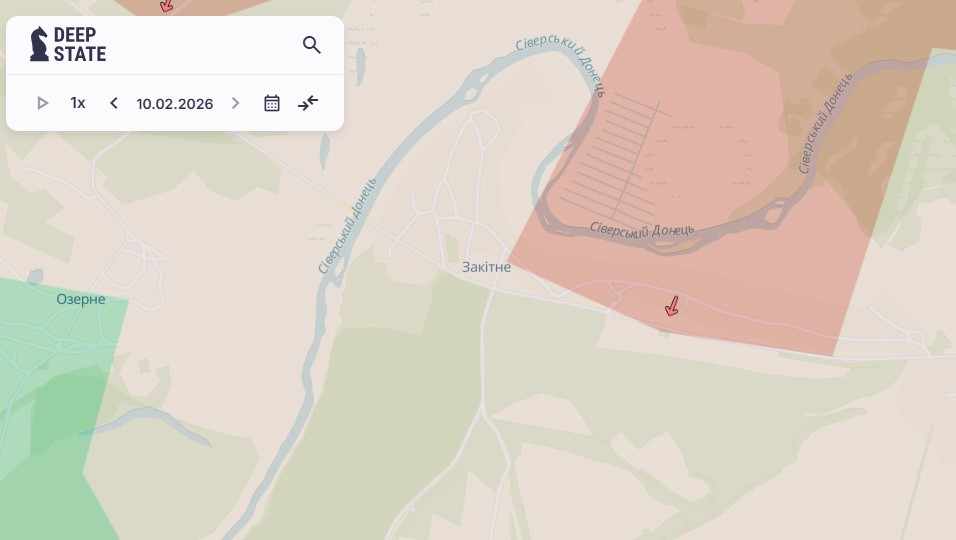Select the date field 10.02.2026
Screen dimensions: 956x540
point(175,104)
